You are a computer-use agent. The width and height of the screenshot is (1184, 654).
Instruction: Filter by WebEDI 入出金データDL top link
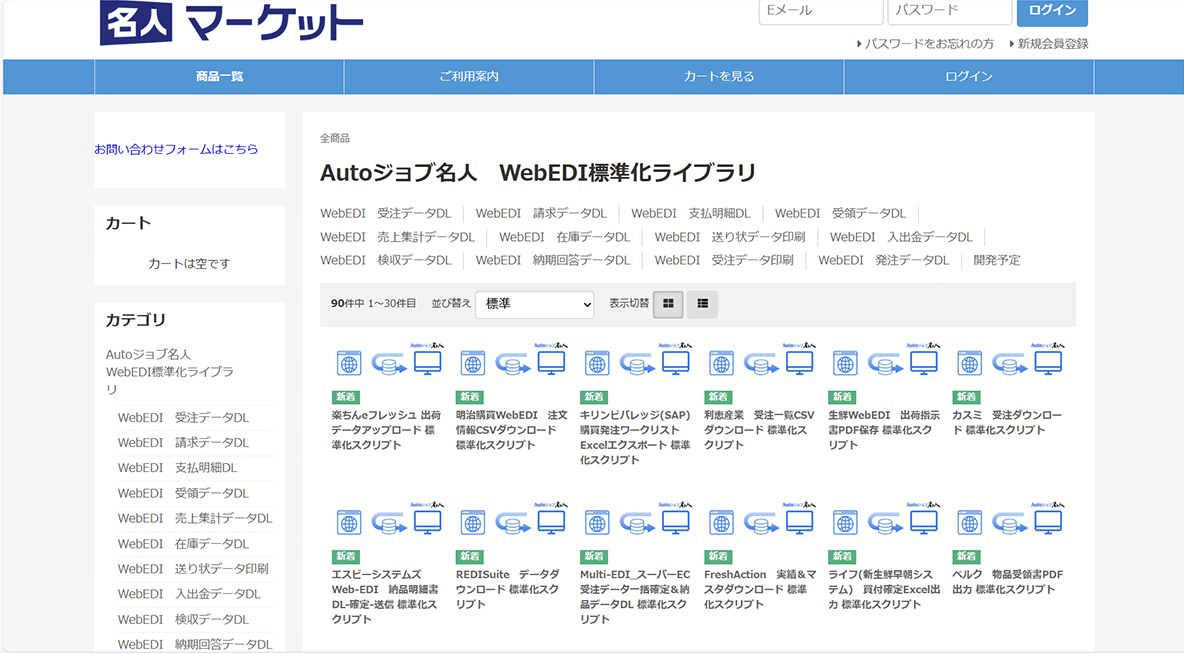click(902, 237)
